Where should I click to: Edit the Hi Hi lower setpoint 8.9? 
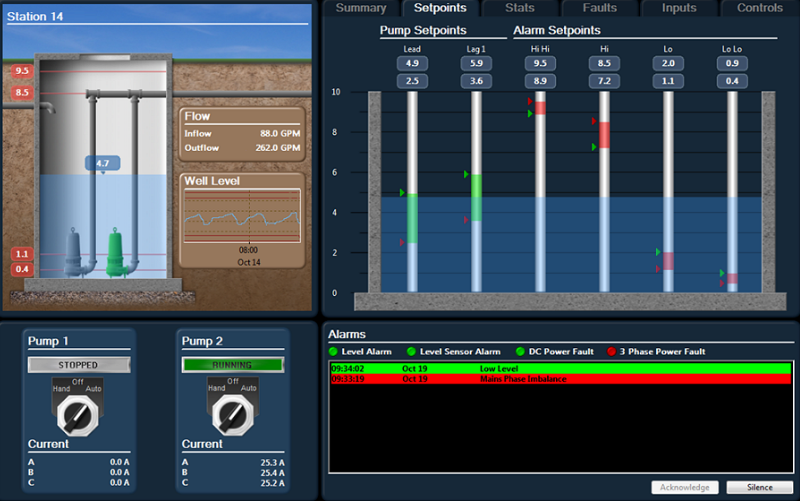540,81
